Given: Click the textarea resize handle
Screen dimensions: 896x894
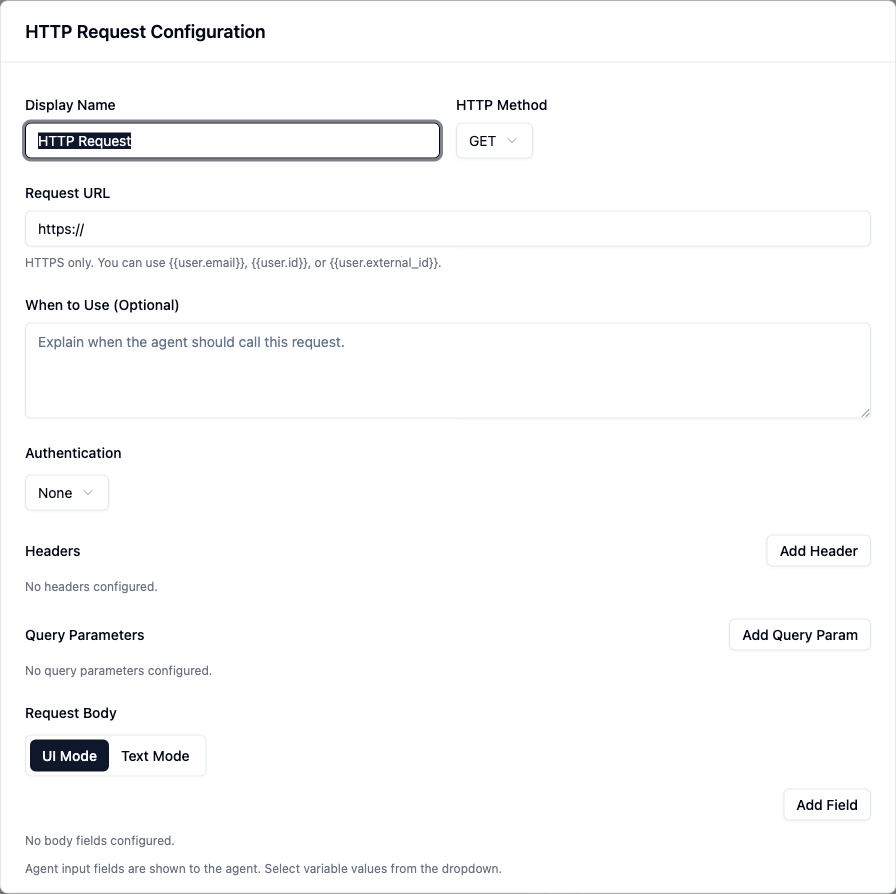Looking at the screenshot, I should pos(864,412).
